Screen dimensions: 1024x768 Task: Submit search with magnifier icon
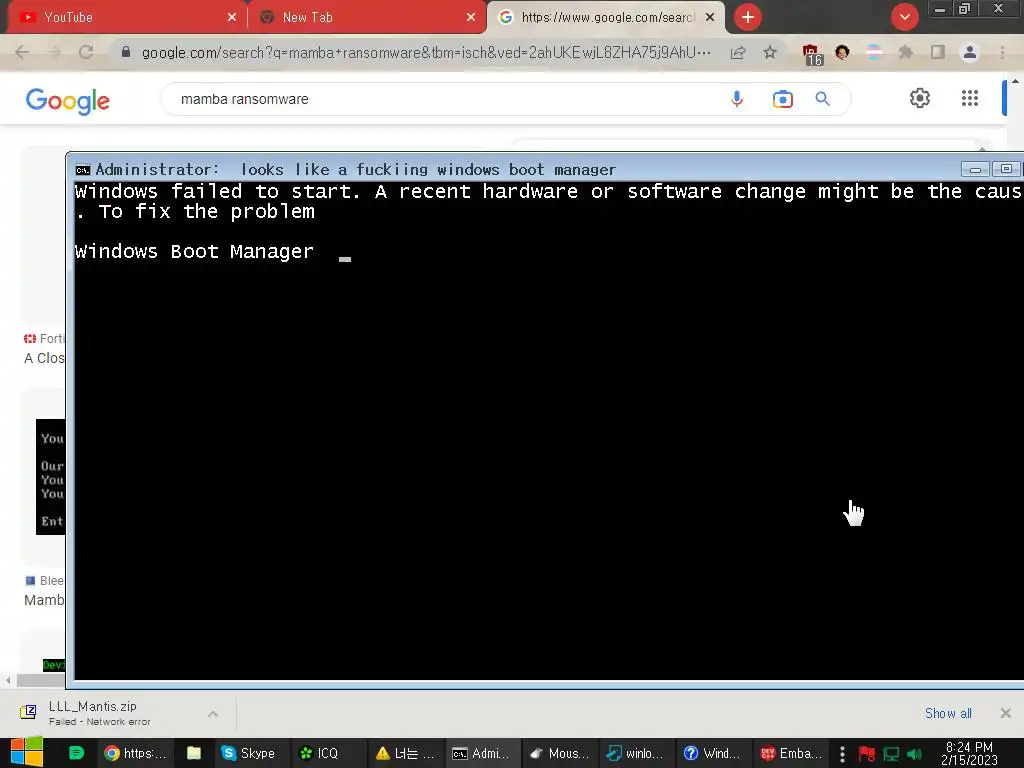point(822,99)
